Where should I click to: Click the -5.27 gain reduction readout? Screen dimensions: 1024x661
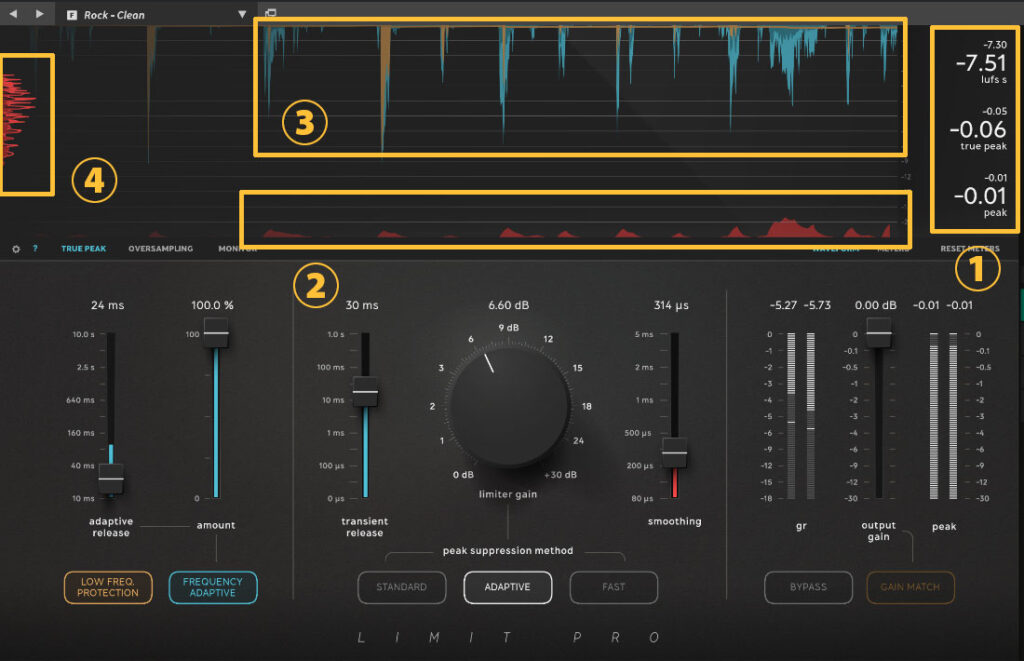pyautogui.click(x=784, y=305)
